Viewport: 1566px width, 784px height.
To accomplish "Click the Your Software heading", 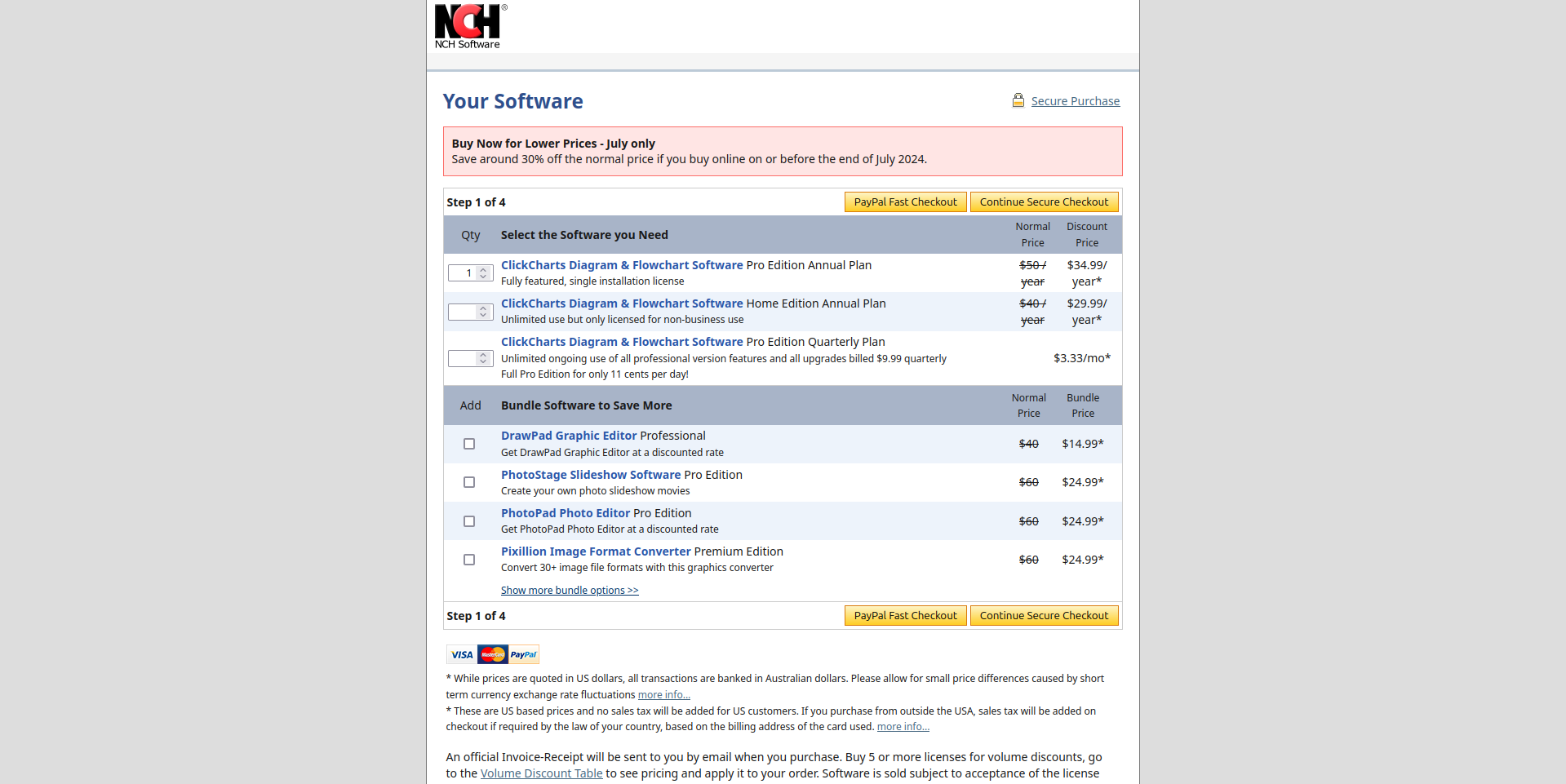I will coord(513,101).
